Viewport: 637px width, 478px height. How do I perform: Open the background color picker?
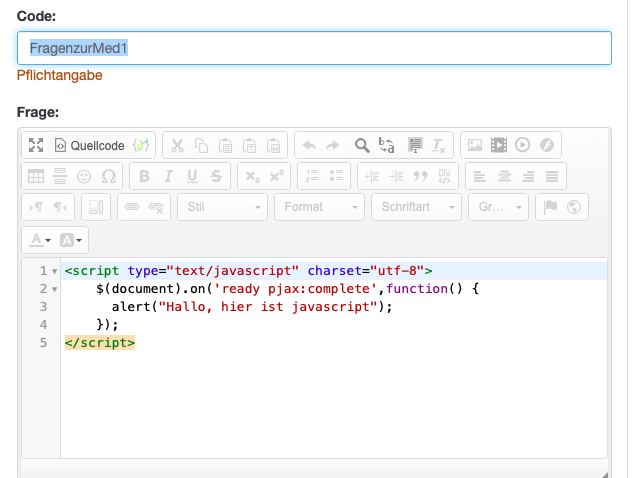pos(73,239)
